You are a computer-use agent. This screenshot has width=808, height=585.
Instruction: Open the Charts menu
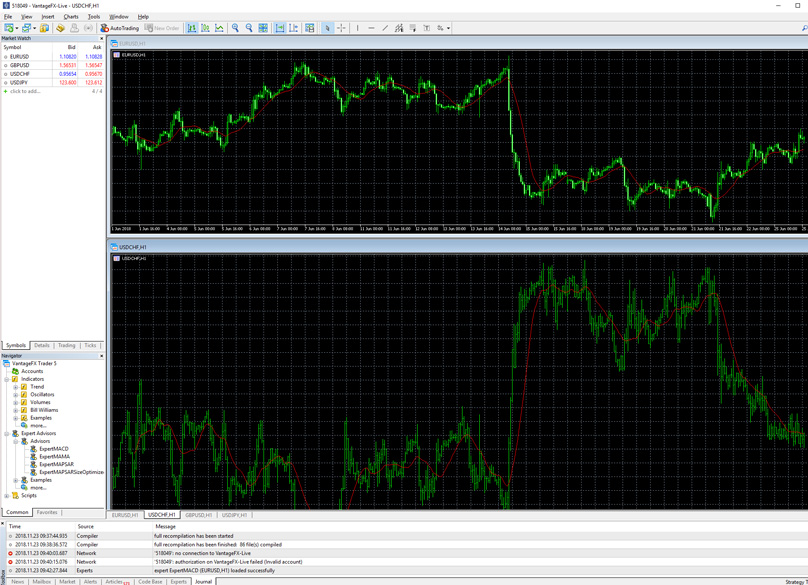coord(71,17)
